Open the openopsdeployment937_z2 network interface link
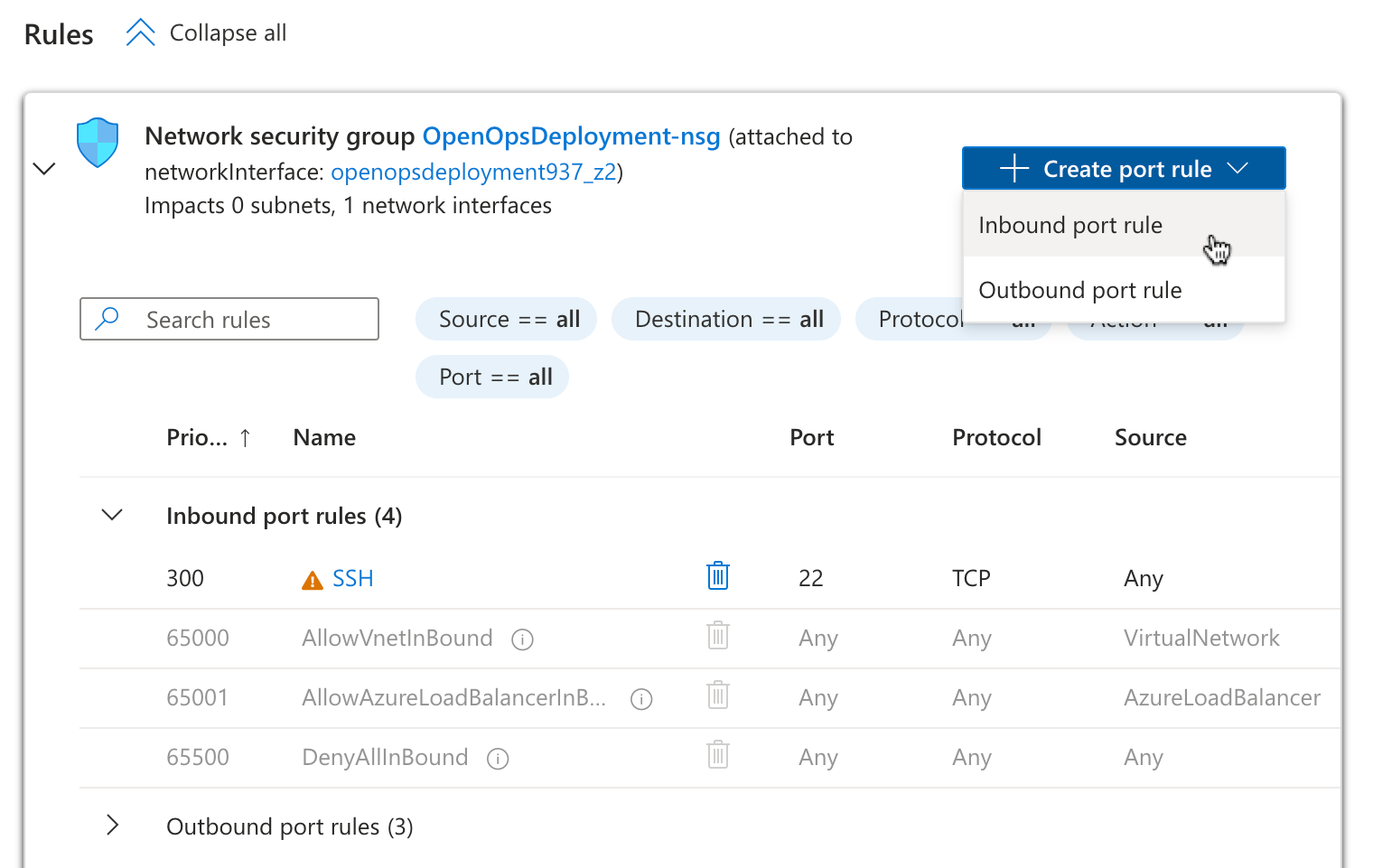The width and height of the screenshot is (1373, 868). (473, 172)
